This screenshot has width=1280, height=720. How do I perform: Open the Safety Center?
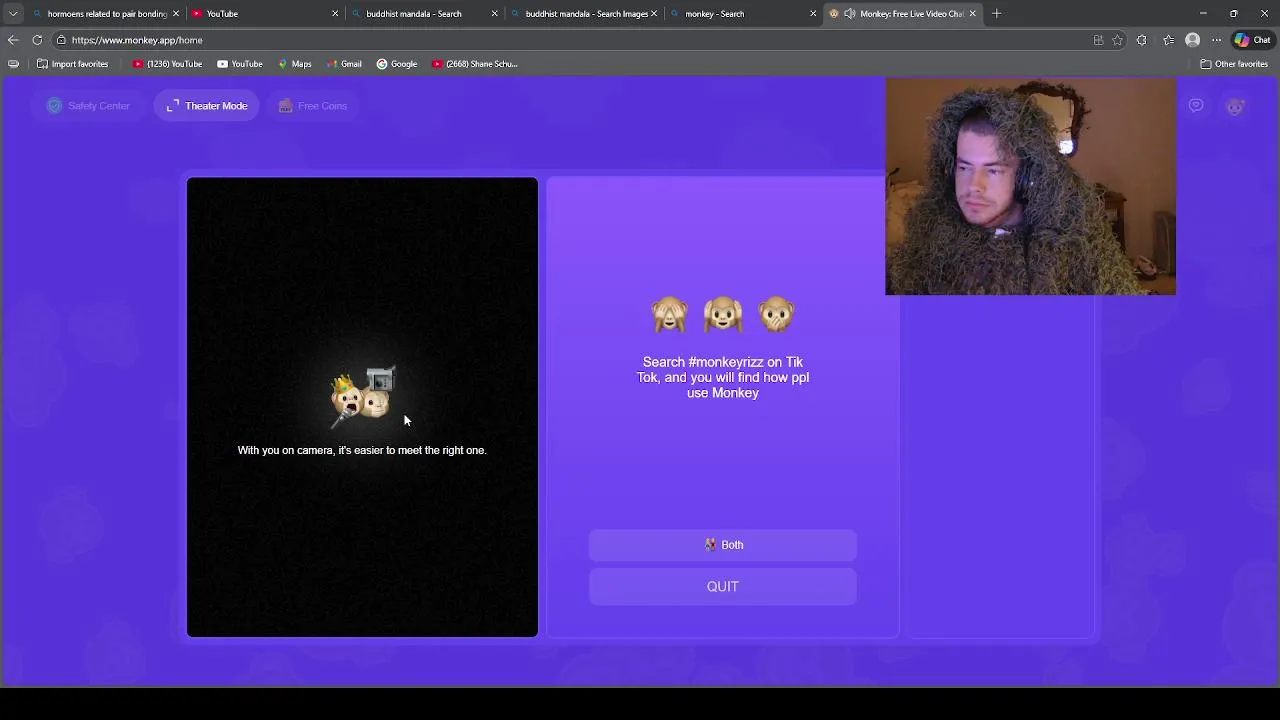click(x=88, y=106)
